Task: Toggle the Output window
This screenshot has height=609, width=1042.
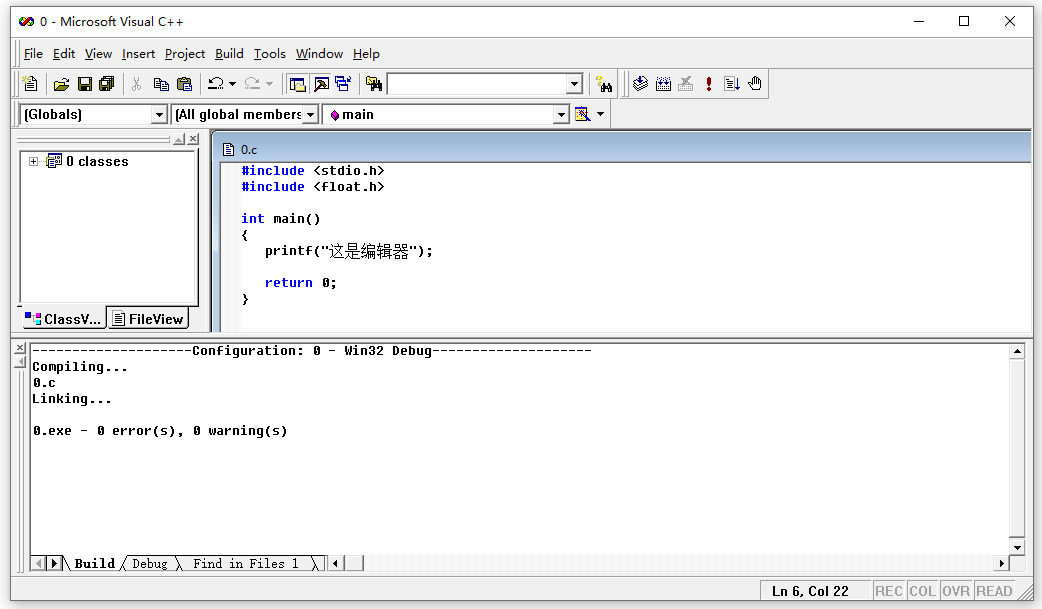Action: tap(321, 84)
